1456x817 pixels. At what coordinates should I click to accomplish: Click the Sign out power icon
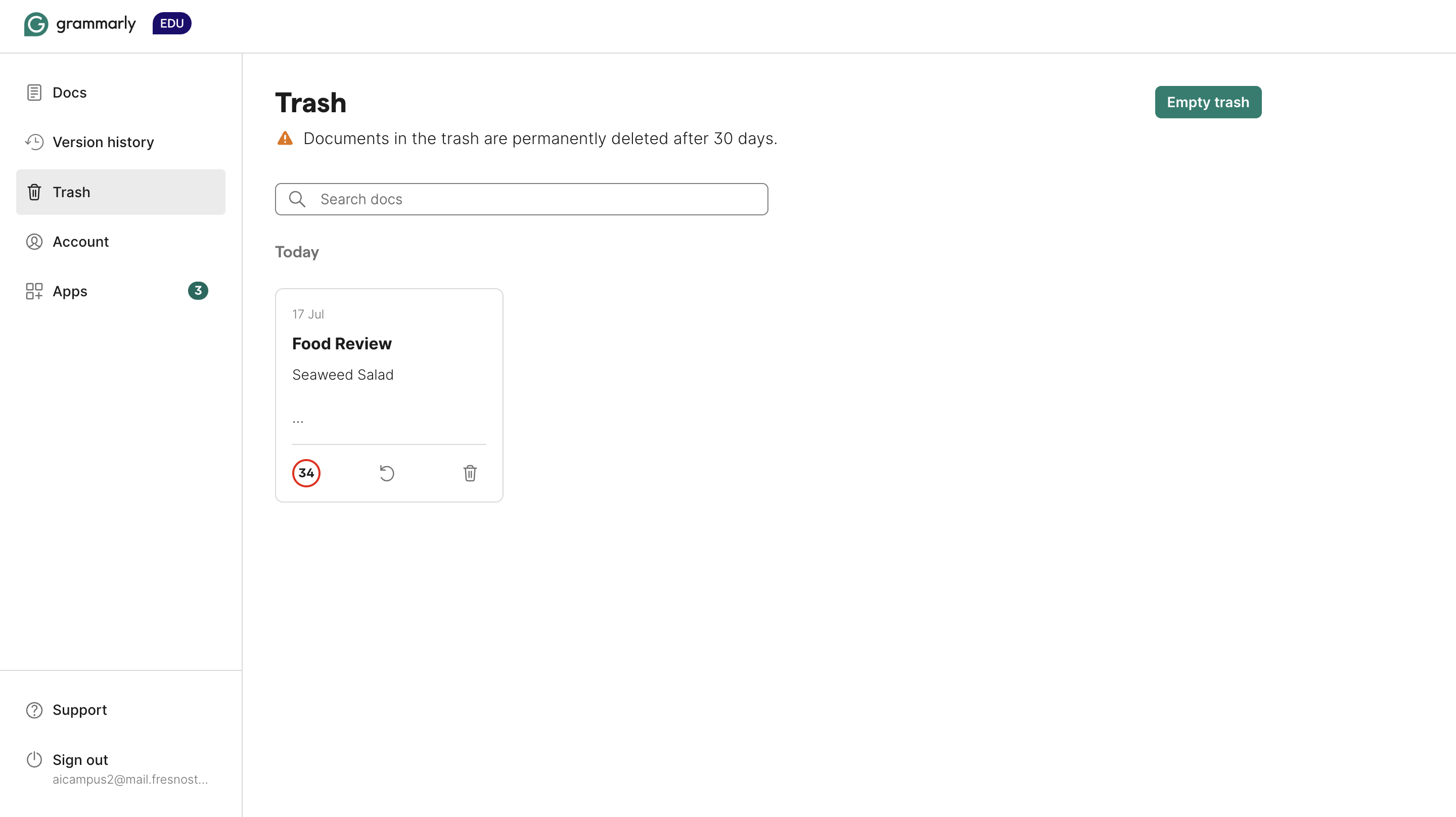(34, 759)
